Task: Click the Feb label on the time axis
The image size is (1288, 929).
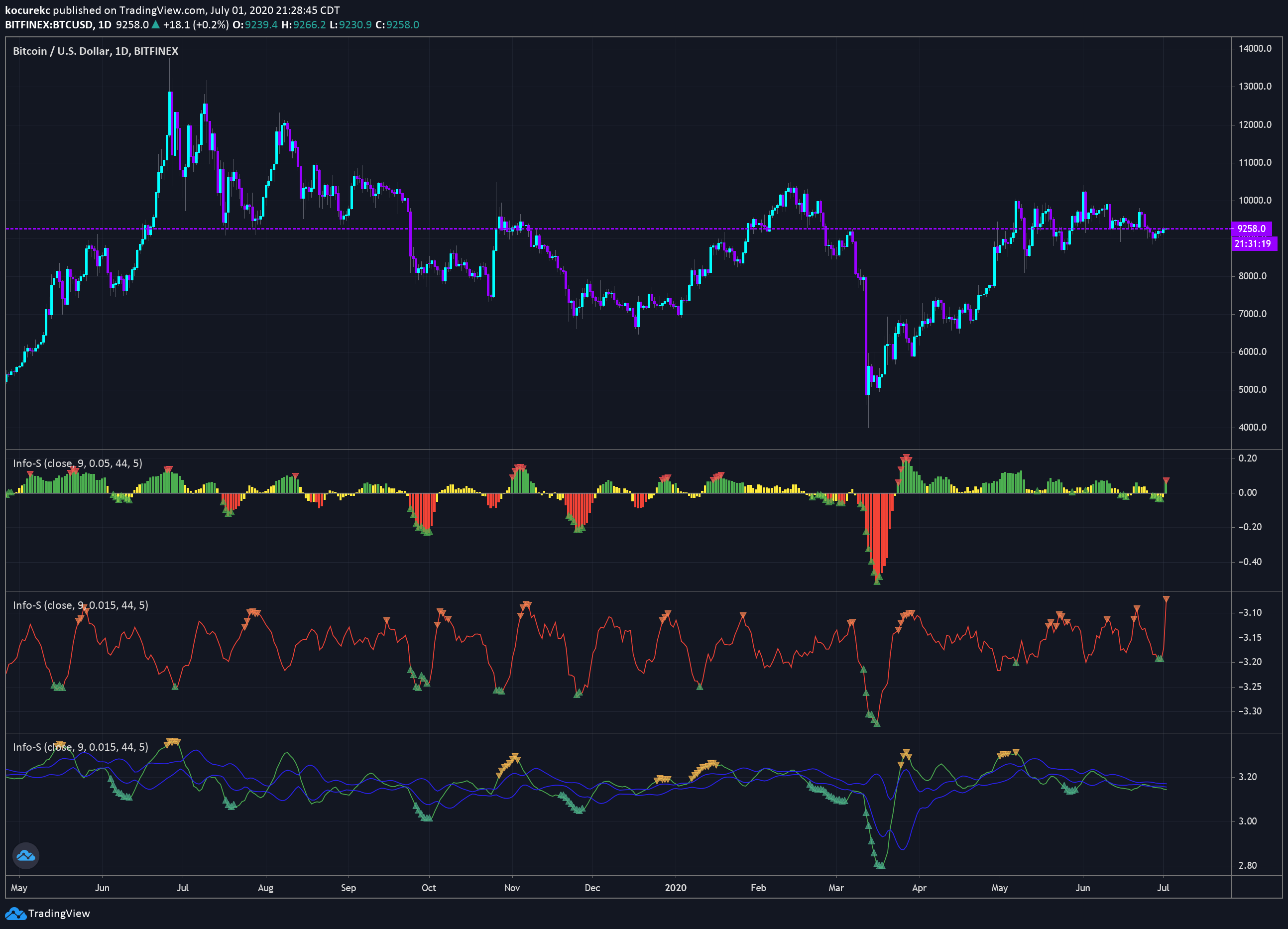Action: point(758,888)
